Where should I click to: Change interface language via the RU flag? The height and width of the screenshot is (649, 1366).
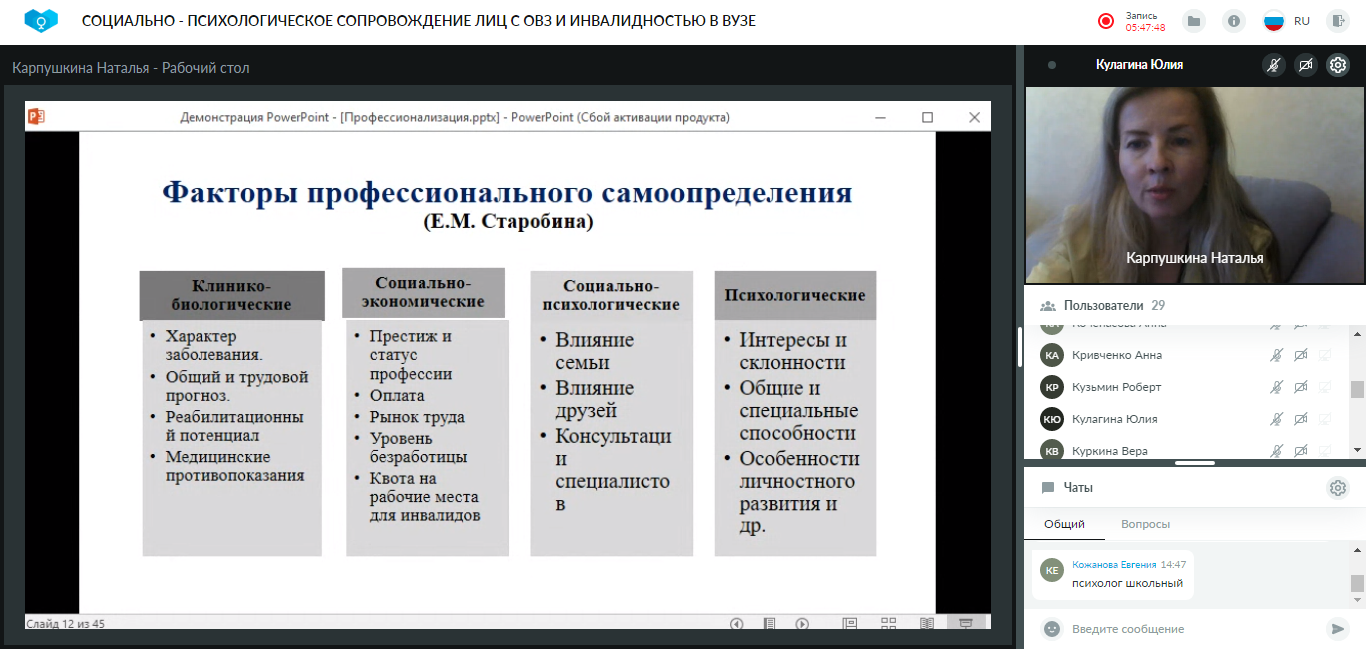1274,21
